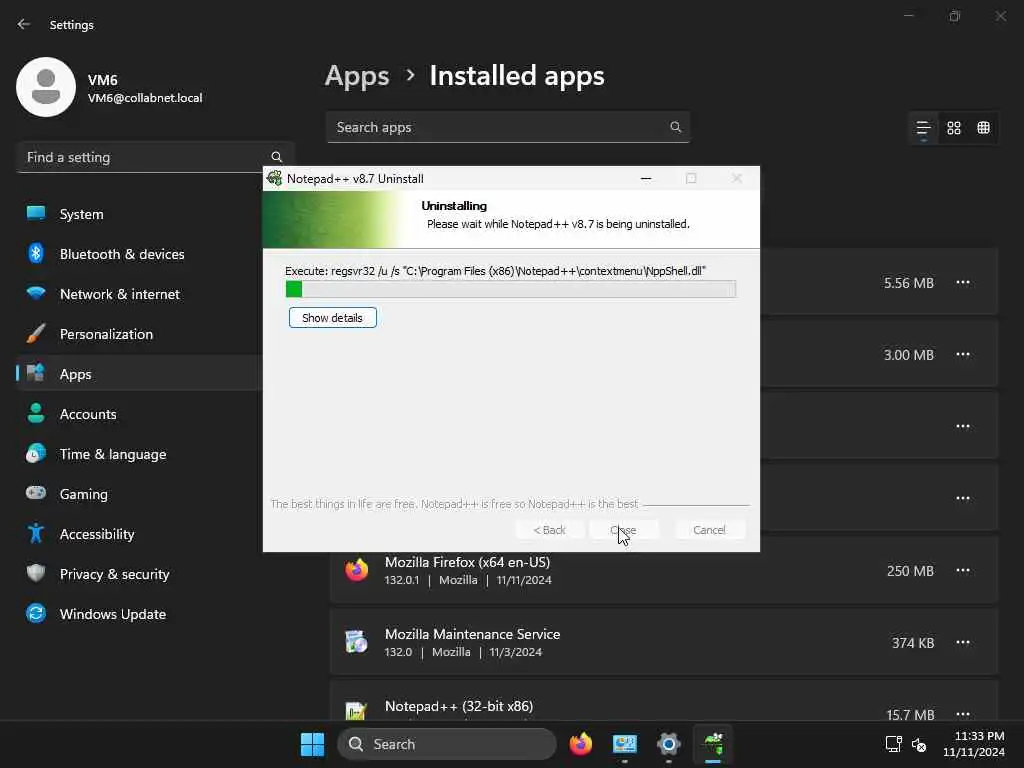Open Notepad++ uninstaller taskbar icon
Image resolution: width=1024 pixels, height=768 pixels.
(713, 744)
